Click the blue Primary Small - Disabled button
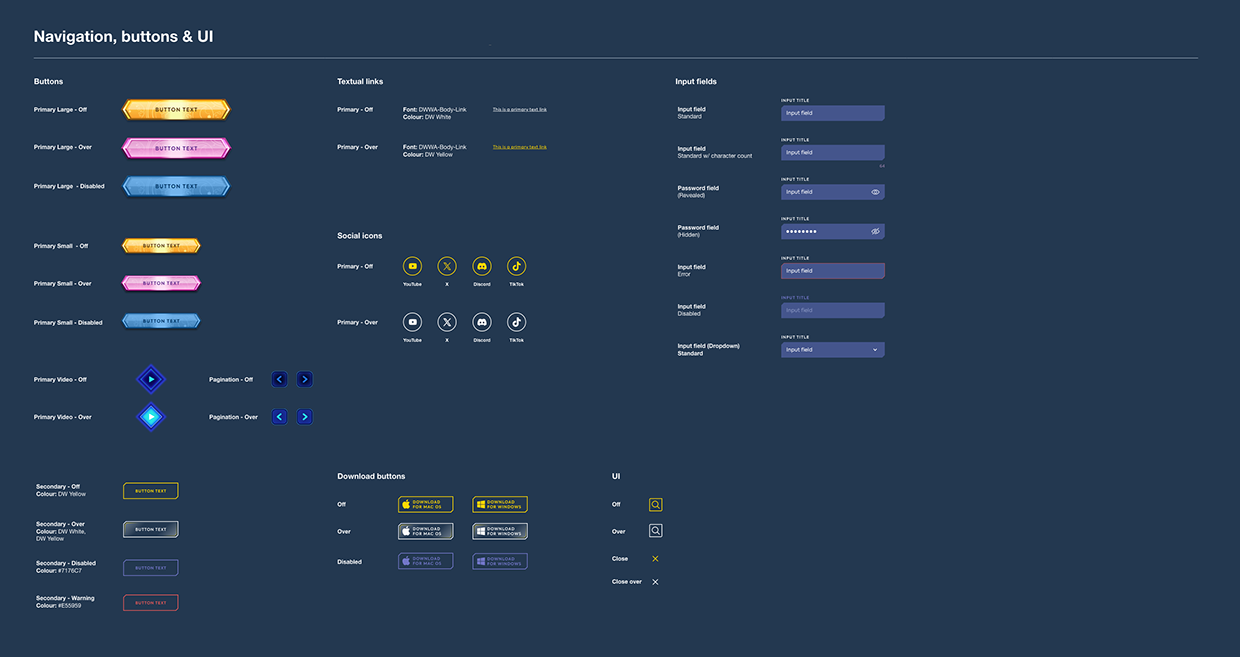Screen dimensions: 1240x657 pos(161,321)
